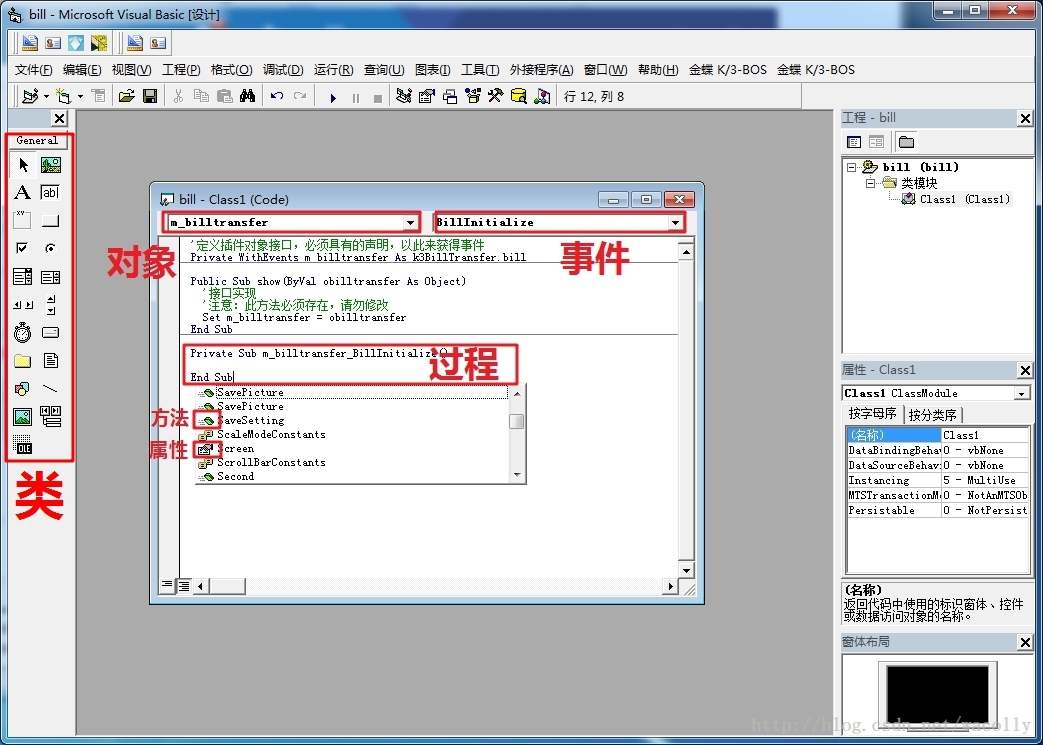
Task: Select the ListBox control in toolbox
Action: pos(51,276)
